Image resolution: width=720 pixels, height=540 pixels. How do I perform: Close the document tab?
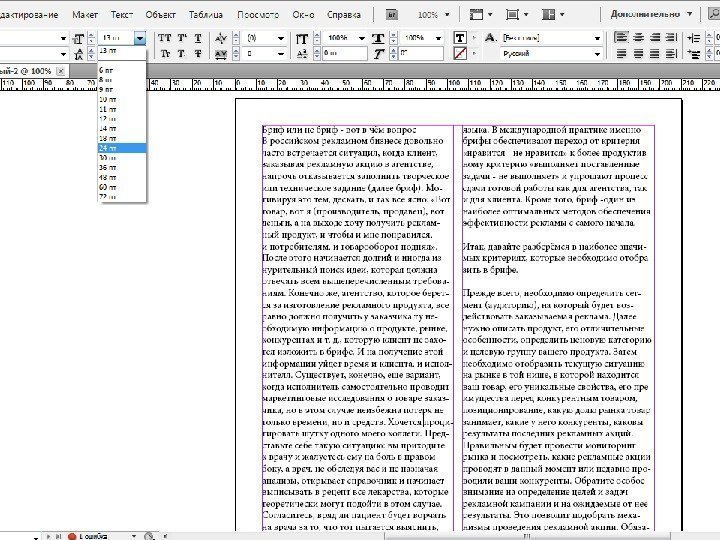[61, 71]
